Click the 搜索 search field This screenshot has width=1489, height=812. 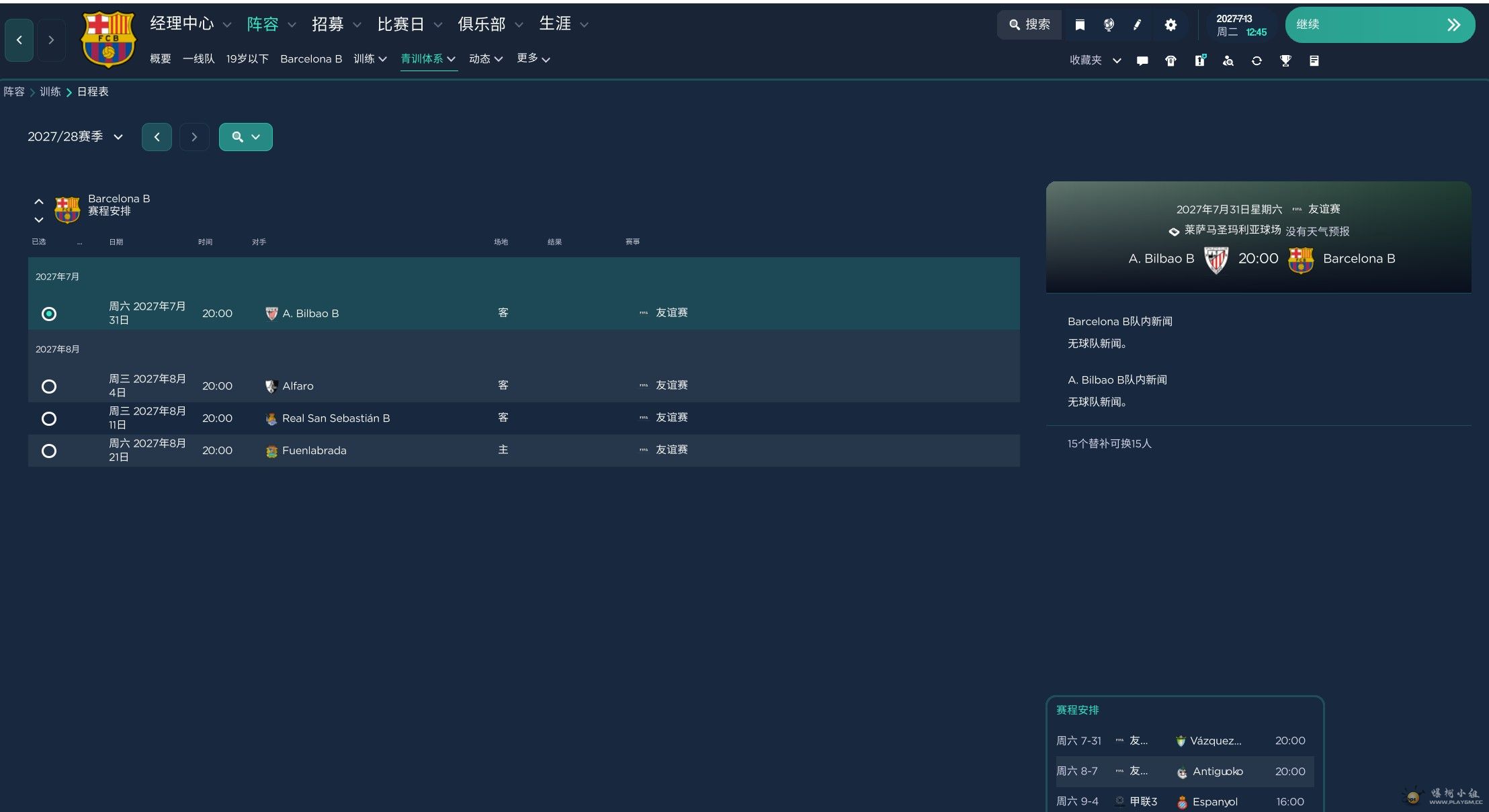click(1029, 25)
